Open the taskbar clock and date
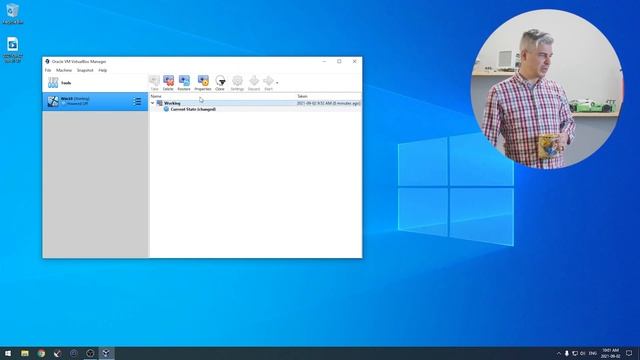The height and width of the screenshot is (360, 640). pyautogui.click(x=611, y=353)
